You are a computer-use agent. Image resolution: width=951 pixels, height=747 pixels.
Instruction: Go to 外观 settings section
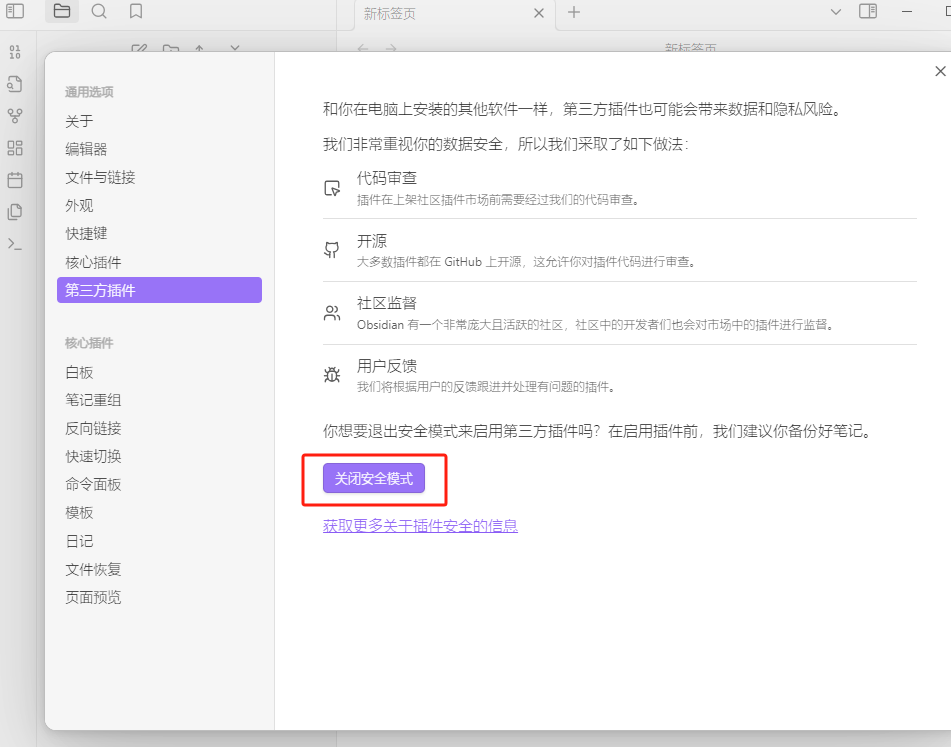click(x=80, y=205)
